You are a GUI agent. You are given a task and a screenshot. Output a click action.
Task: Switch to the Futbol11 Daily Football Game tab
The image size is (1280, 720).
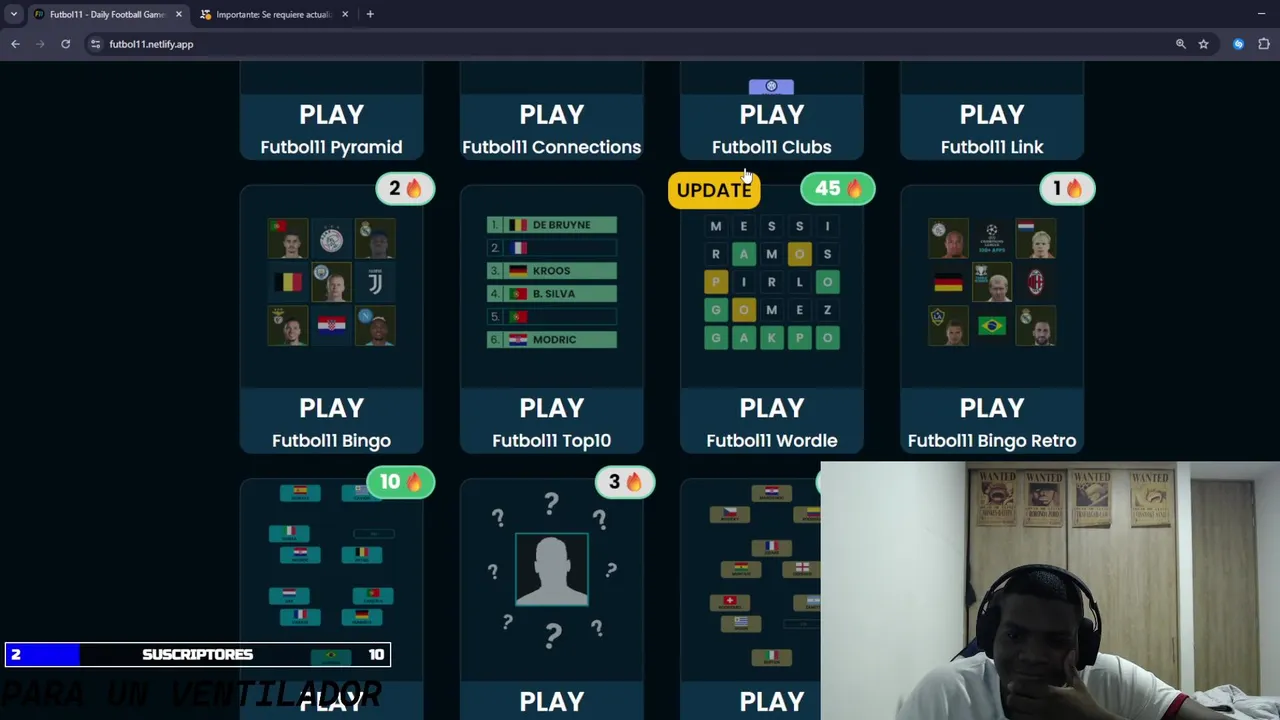point(106,14)
